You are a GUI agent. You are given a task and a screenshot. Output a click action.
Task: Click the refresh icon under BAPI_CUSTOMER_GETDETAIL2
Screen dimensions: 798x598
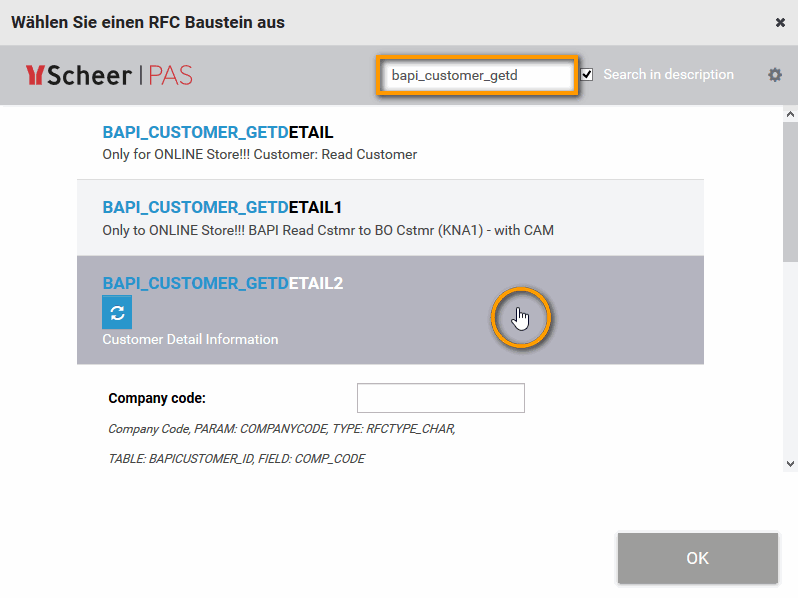click(x=117, y=313)
